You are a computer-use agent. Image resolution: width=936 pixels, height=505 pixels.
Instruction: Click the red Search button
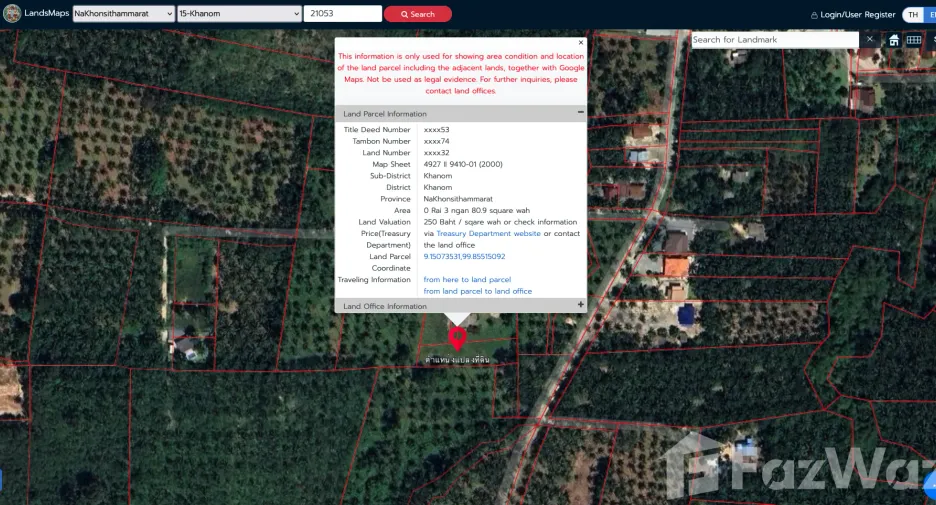pyautogui.click(x=418, y=14)
